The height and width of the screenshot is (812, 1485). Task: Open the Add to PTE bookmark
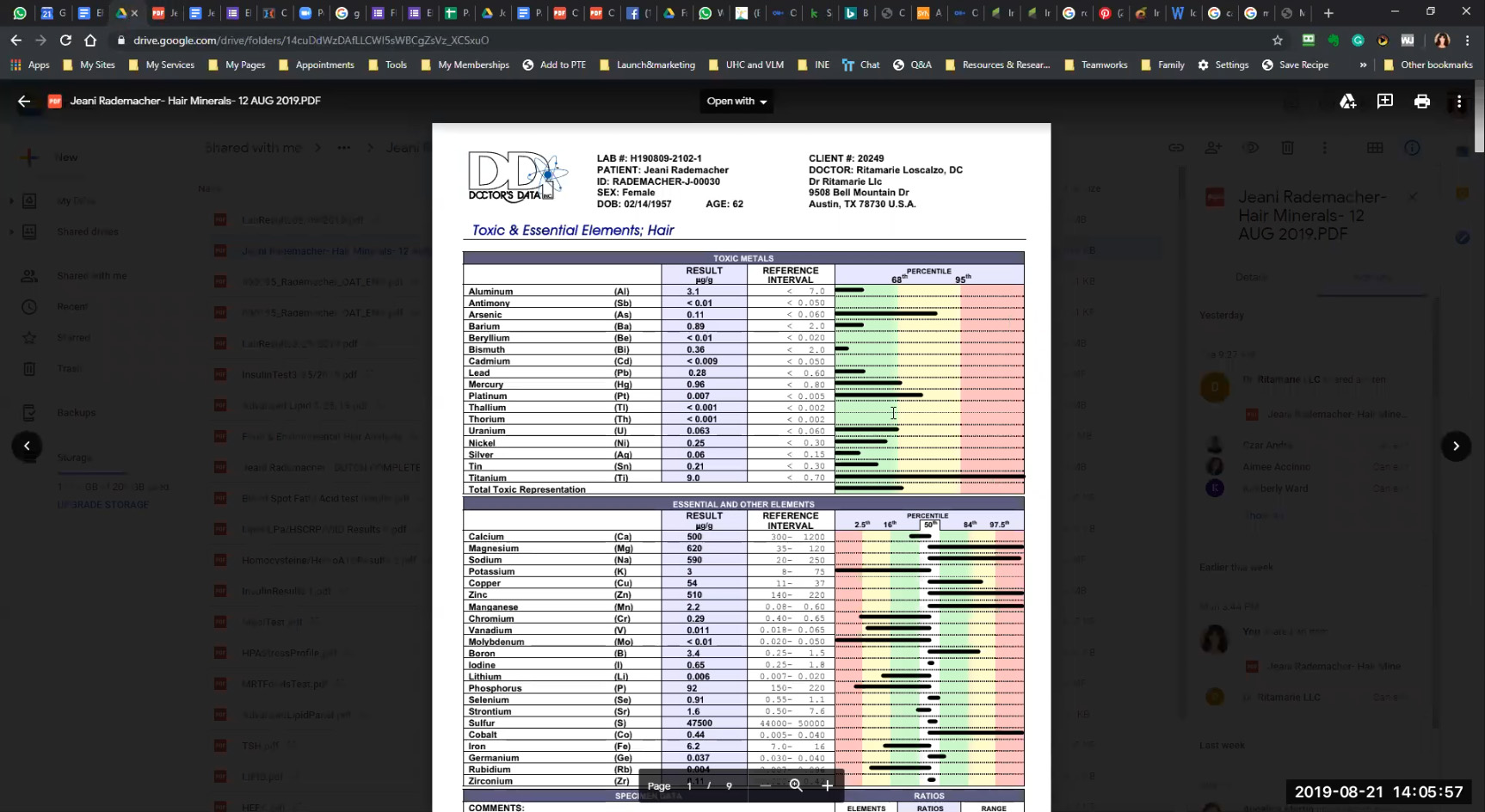(554, 65)
